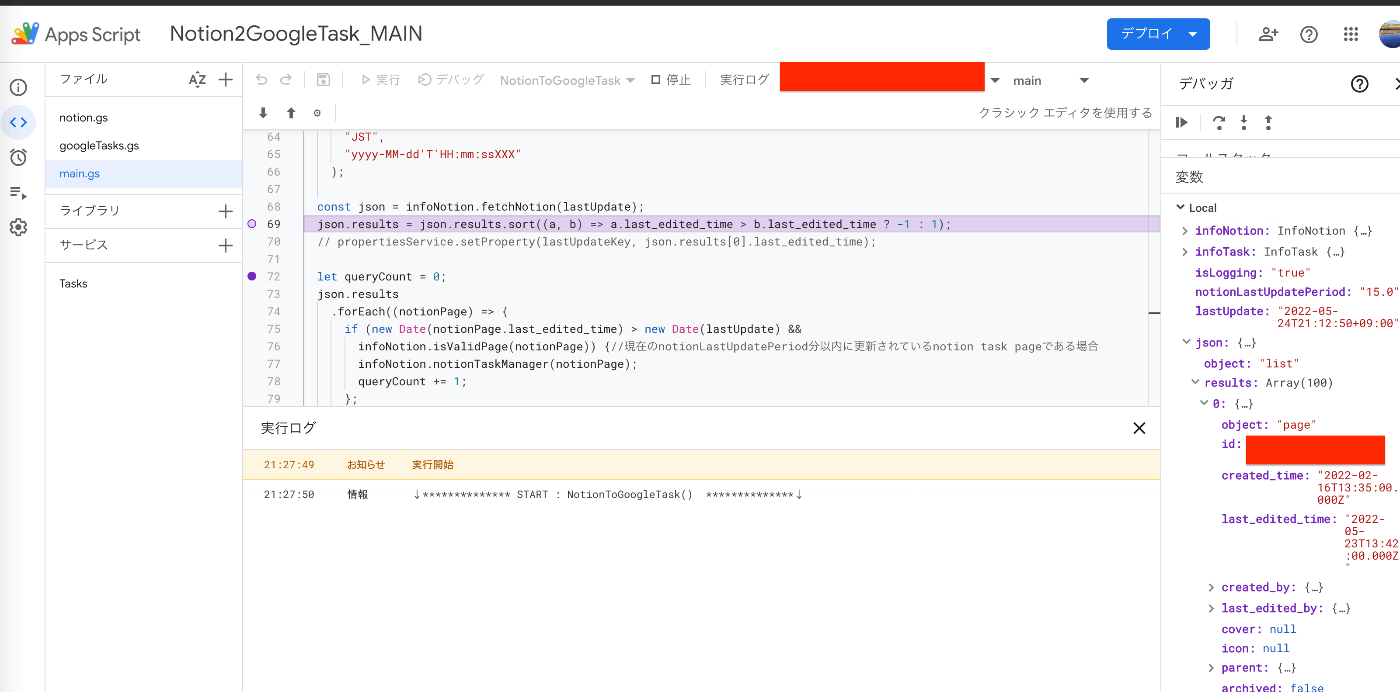Open the main dropdown arrow in toolbar

[1084, 80]
